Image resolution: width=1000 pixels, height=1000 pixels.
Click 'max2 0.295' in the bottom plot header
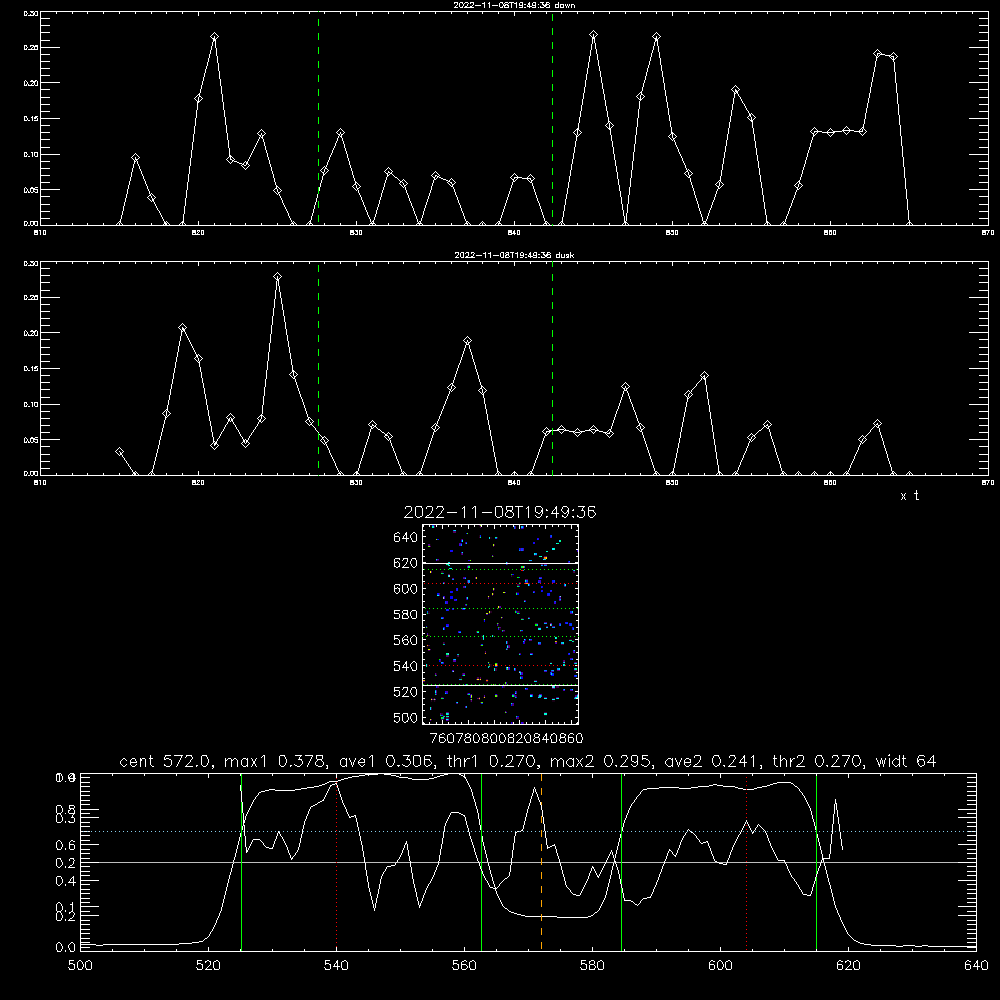pos(599,761)
